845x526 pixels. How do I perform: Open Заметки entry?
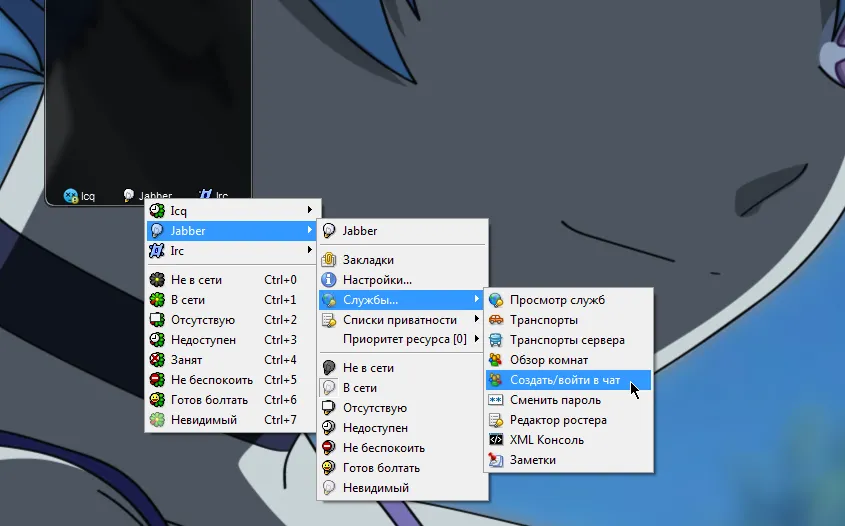(569, 460)
